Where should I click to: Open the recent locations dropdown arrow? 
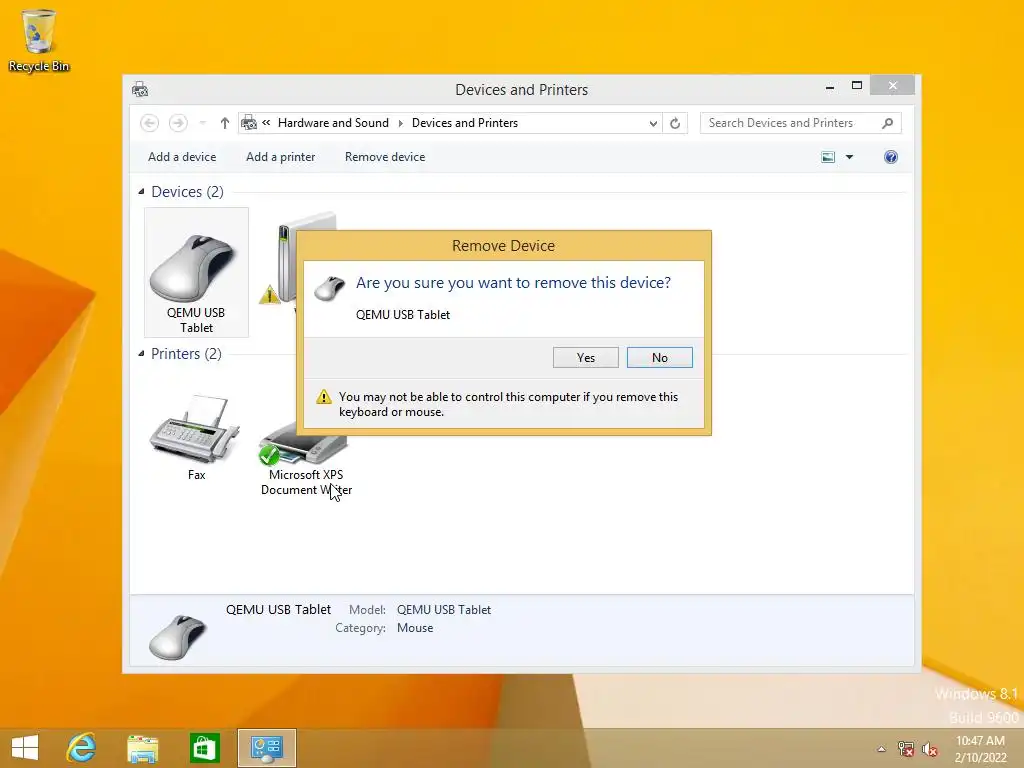click(x=202, y=123)
